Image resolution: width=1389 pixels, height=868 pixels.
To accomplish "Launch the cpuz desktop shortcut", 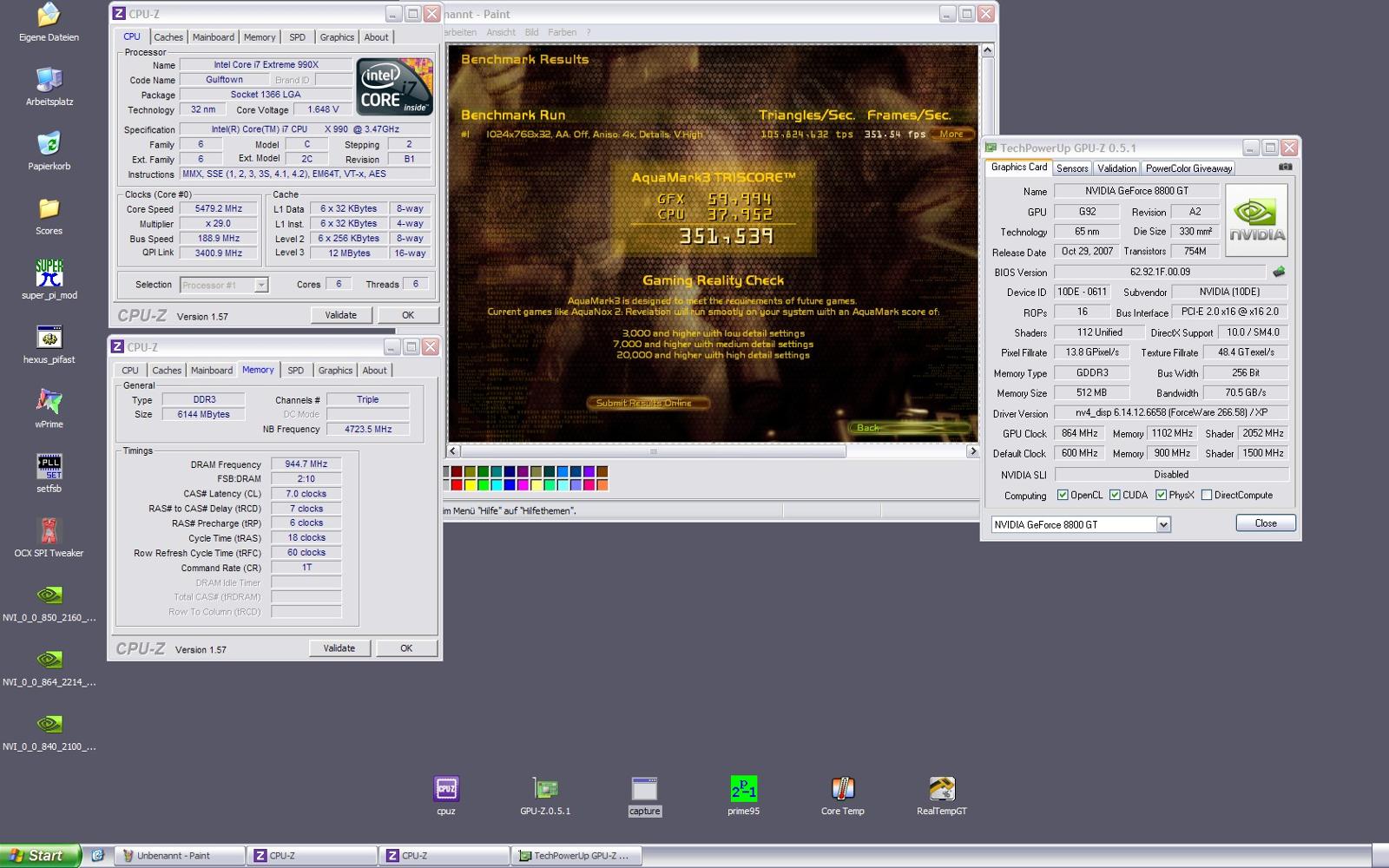I will tap(446, 796).
